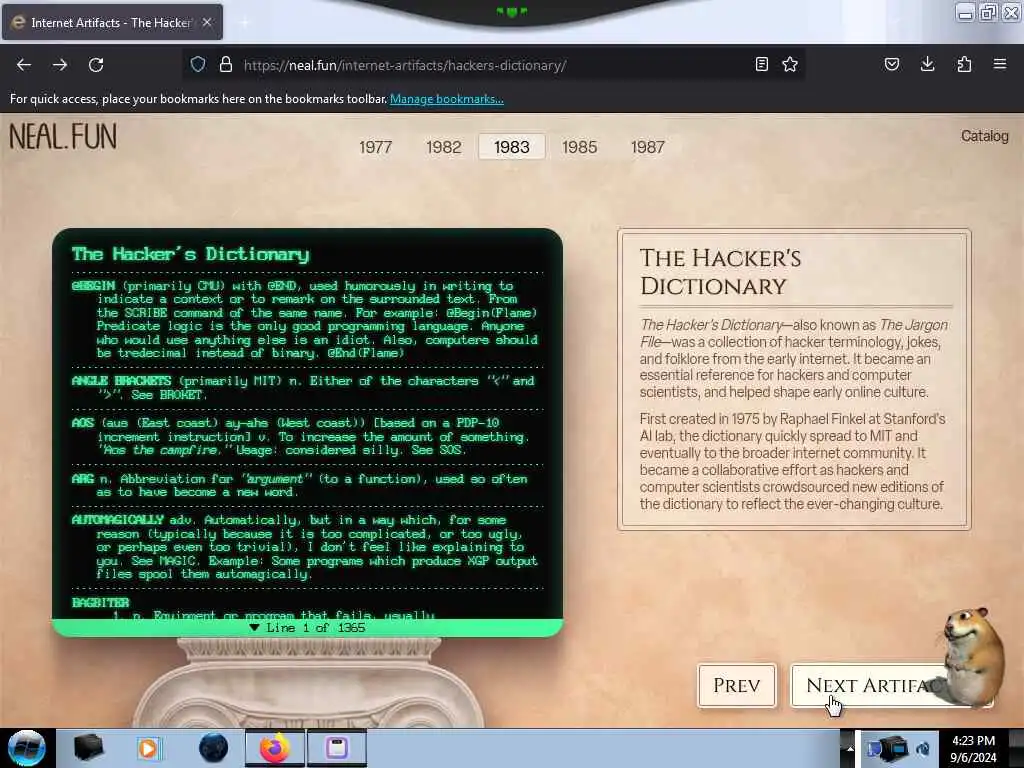Open the Windows Start orb

tap(27, 748)
